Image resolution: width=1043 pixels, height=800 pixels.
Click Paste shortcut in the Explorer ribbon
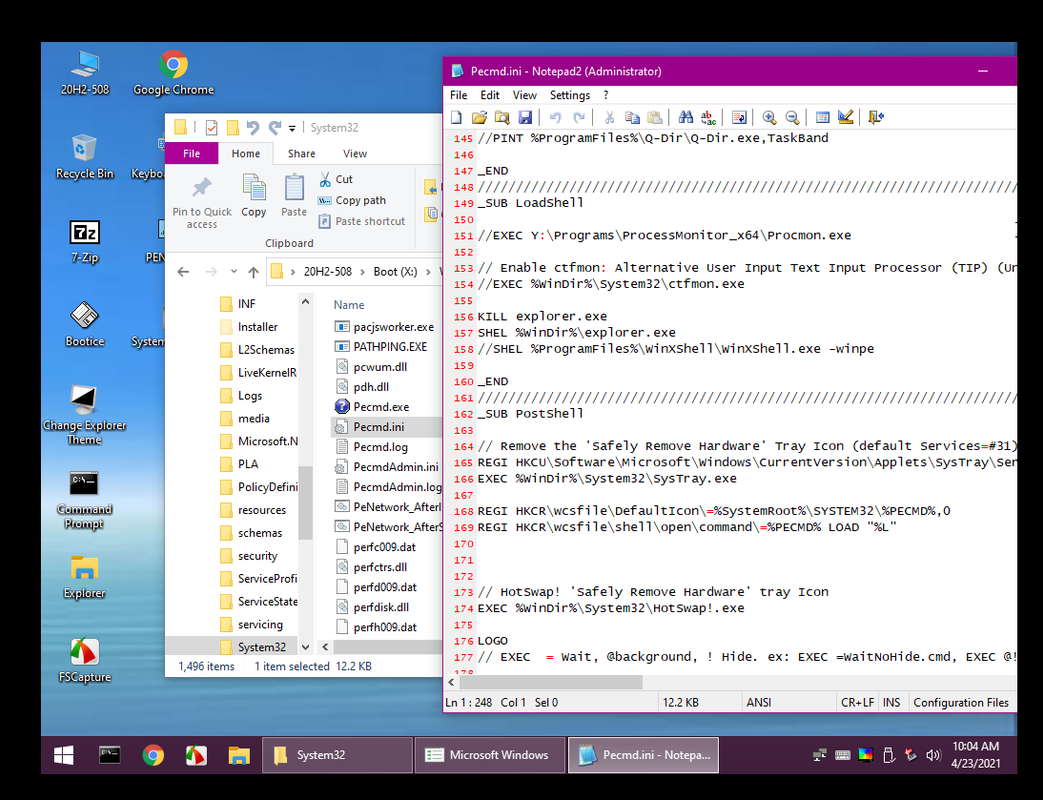[x=361, y=221]
